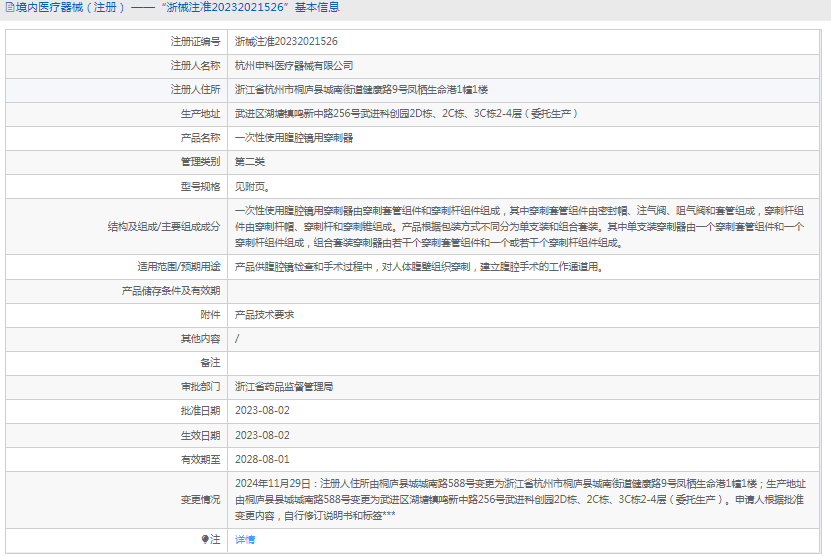Select product name 一次性使用腹腔镜用穿刺器
The width and height of the screenshot is (831, 556).
(x=294, y=138)
